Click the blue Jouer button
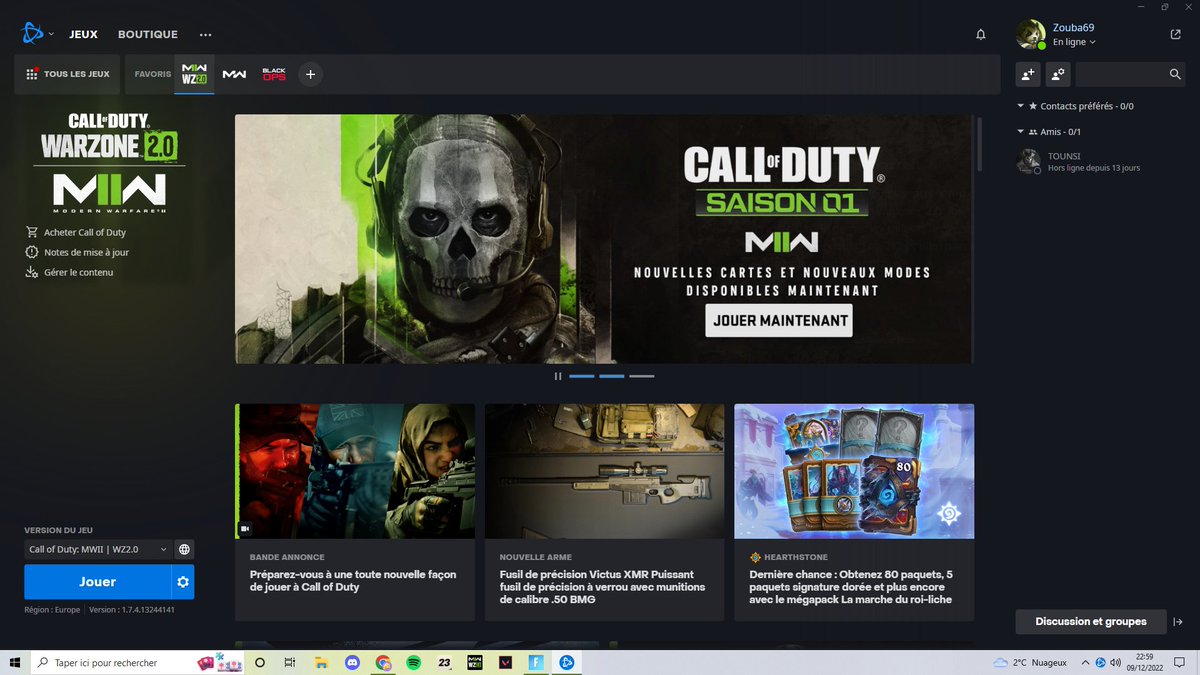Image resolution: width=1200 pixels, height=675 pixels. tap(98, 582)
